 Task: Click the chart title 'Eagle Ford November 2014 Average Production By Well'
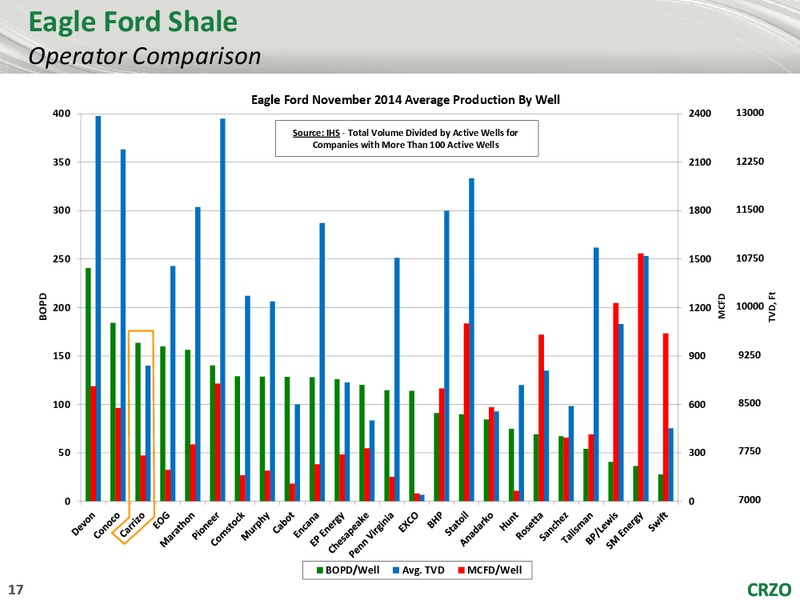point(406,99)
